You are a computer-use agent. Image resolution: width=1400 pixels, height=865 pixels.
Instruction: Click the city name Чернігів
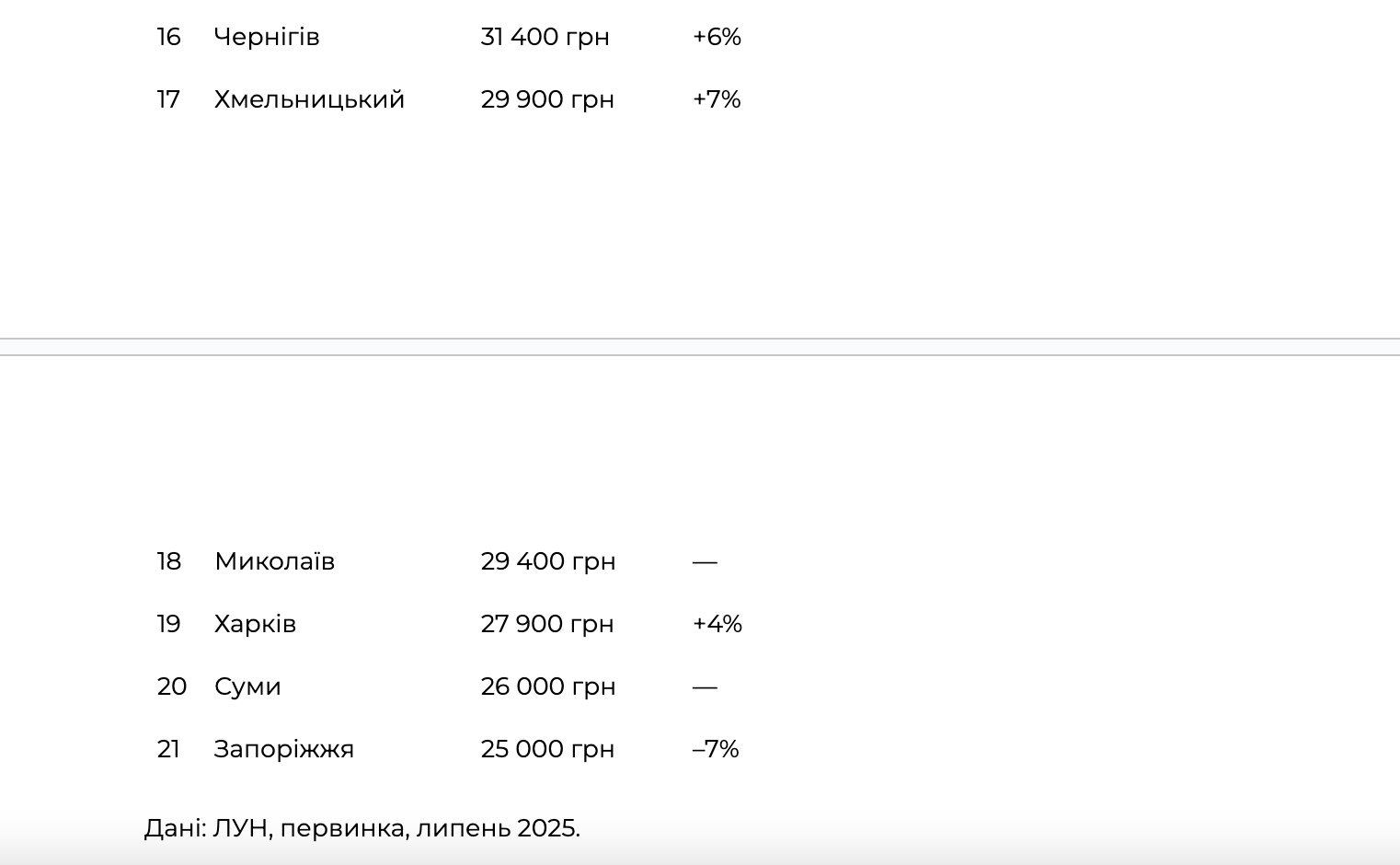pyautogui.click(x=267, y=37)
